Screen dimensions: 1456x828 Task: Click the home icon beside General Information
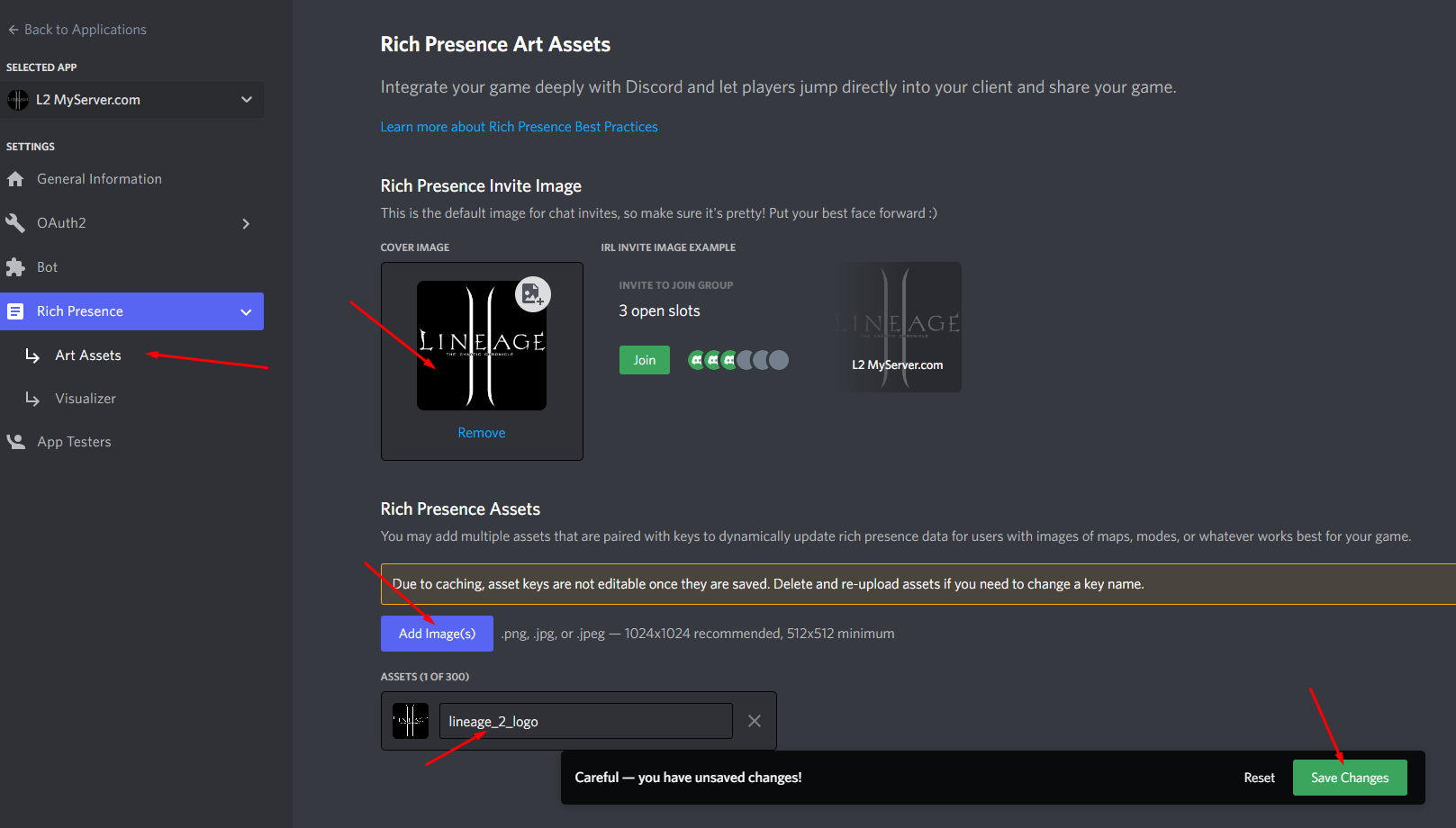(15, 179)
